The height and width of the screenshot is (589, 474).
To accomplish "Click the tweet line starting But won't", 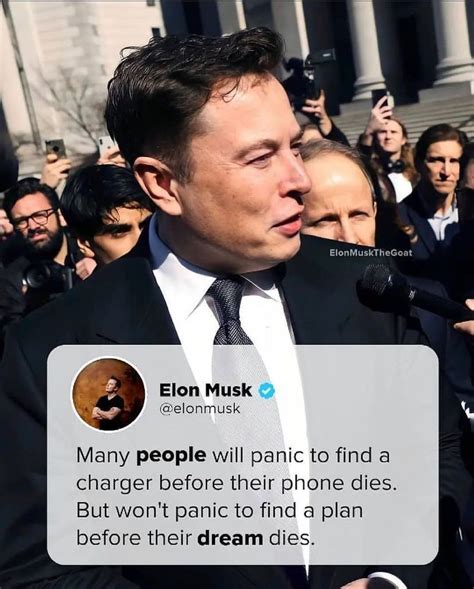I will [220, 511].
